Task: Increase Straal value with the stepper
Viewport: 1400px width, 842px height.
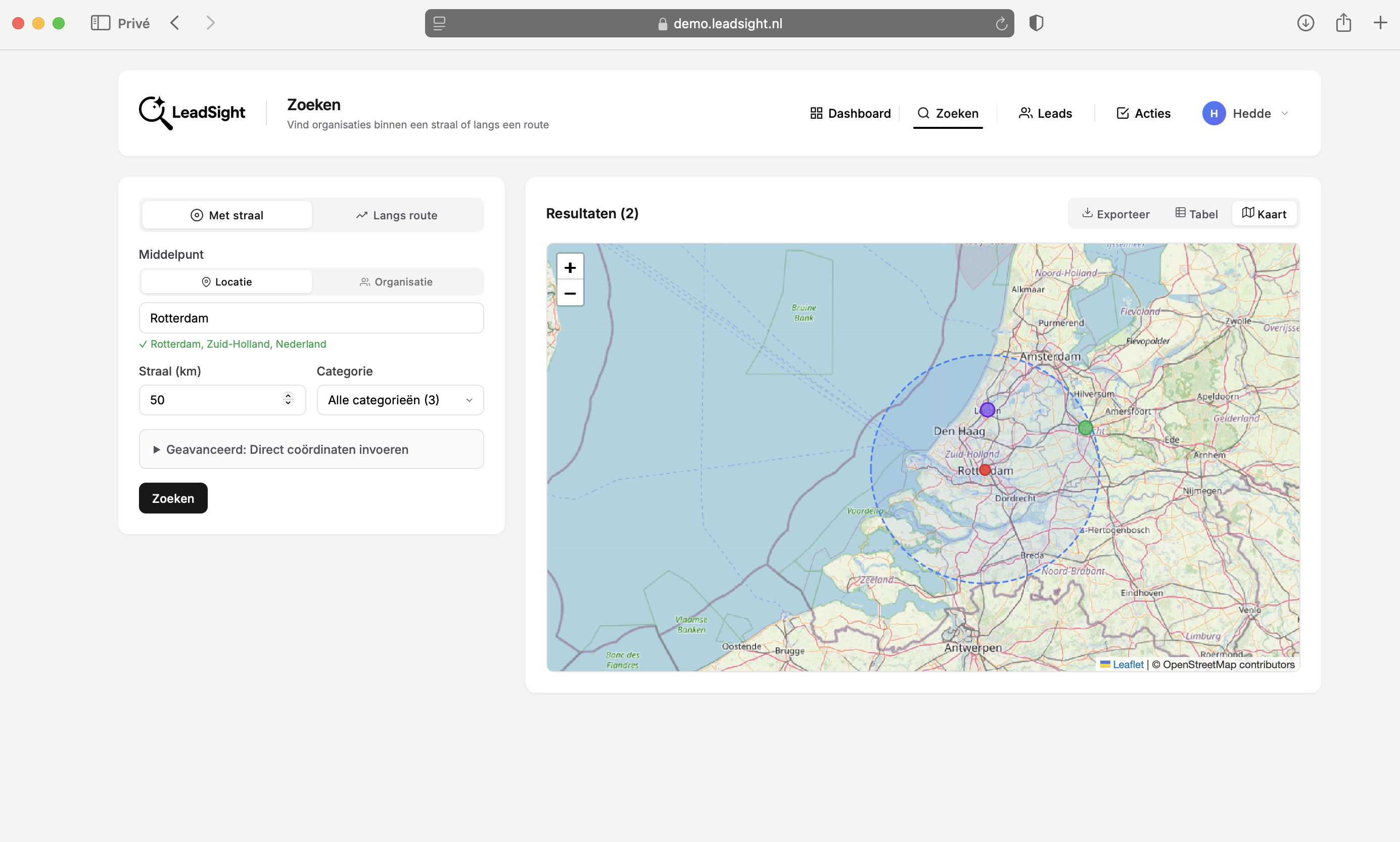Action: tap(288, 396)
